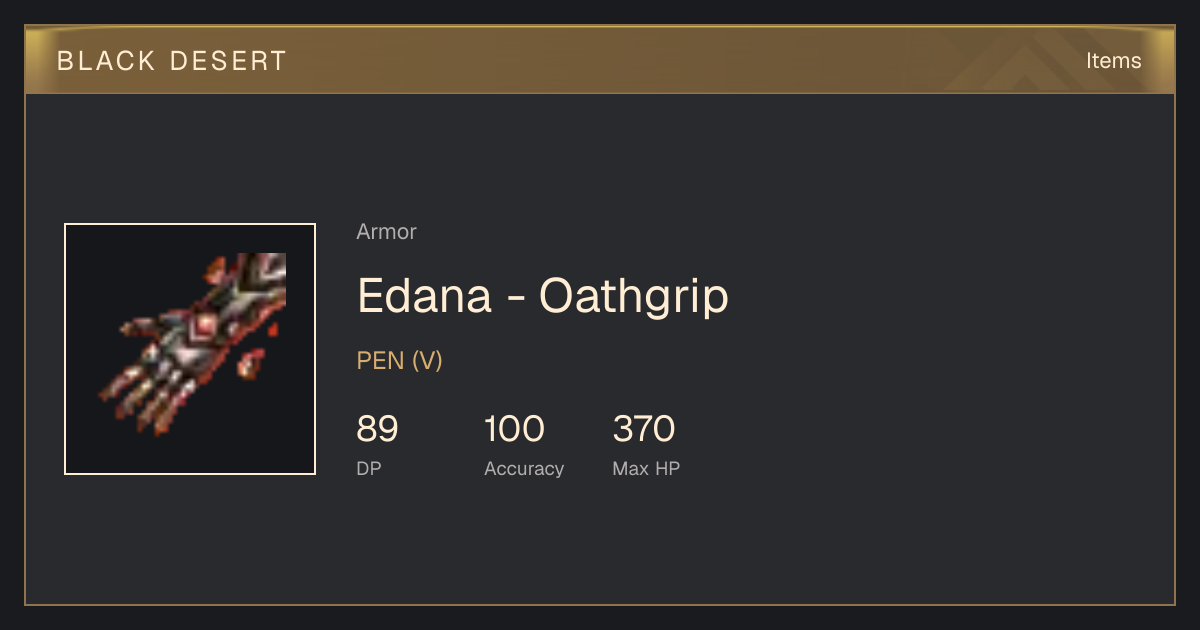Viewport: 1200px width, 630px height.
Task: Select the Armor category label
Action: (x=386, y=232)
